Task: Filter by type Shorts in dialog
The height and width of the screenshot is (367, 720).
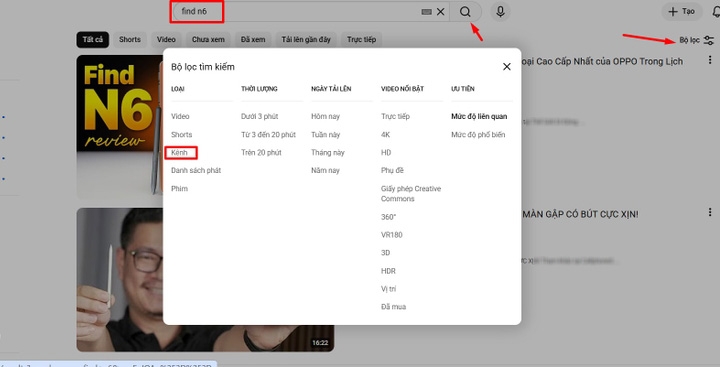Action: [181, 135]
